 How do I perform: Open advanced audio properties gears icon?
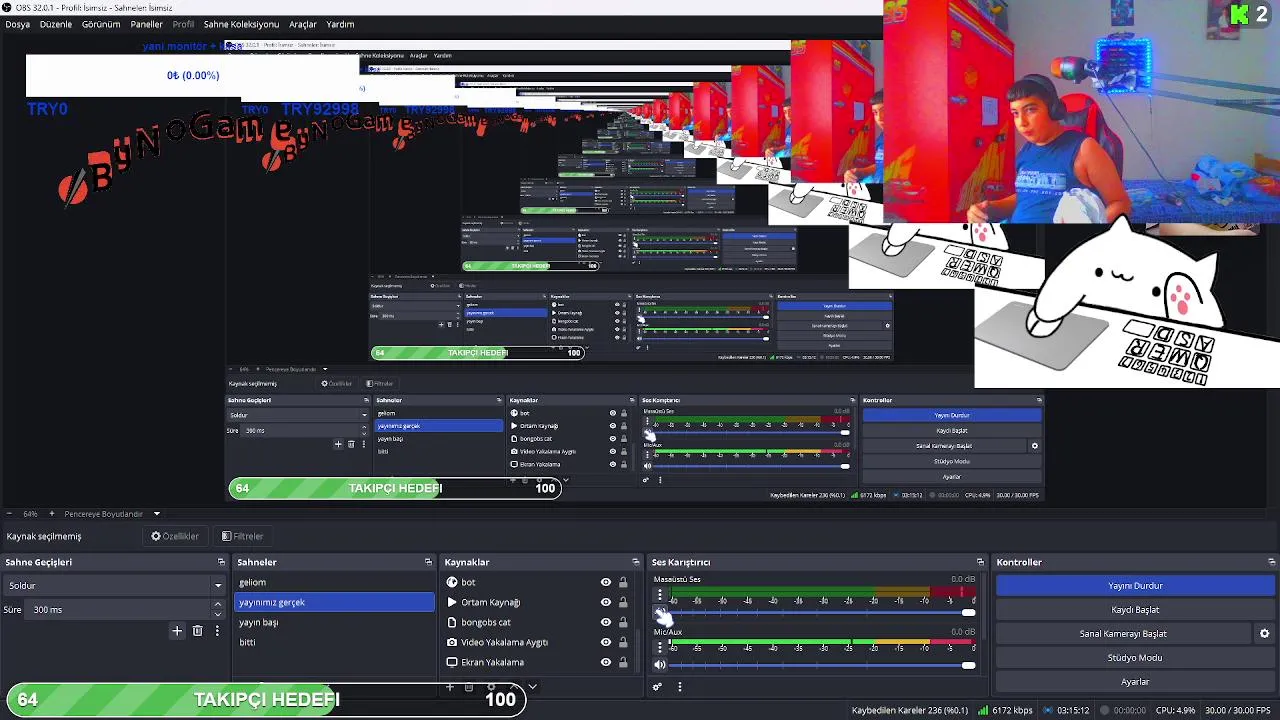(657, 687)
